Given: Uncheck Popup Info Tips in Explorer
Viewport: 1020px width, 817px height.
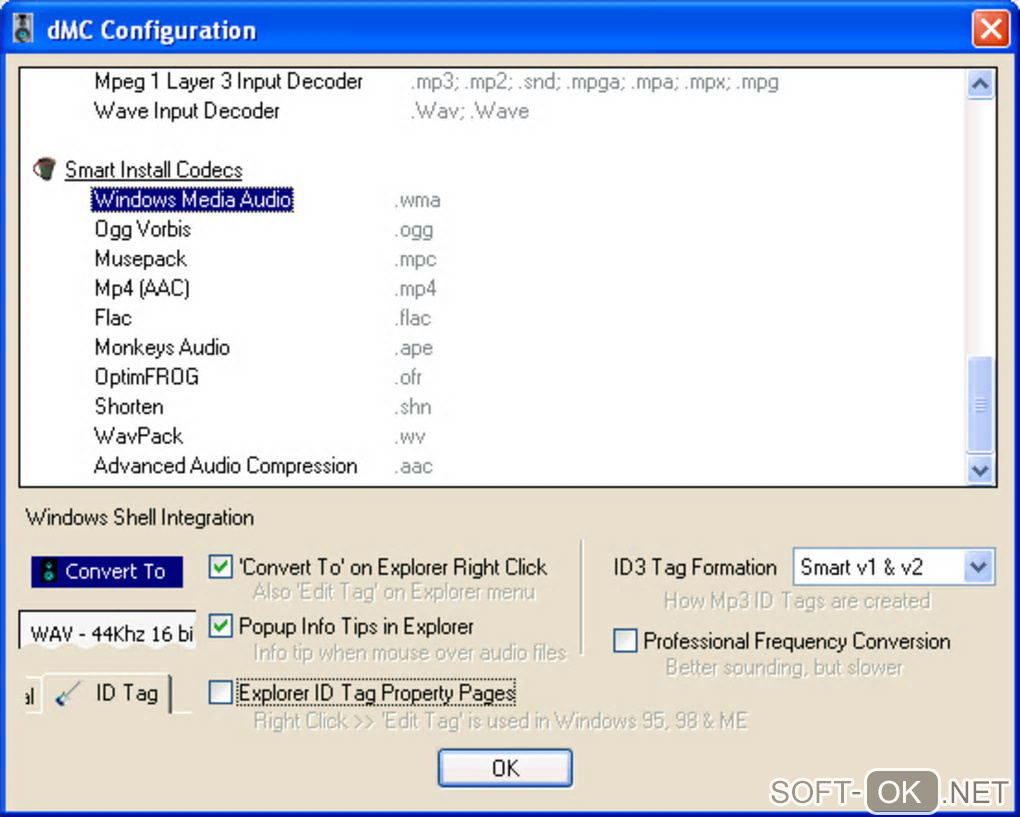Looking at the screenshot, I should click(221, 626).
